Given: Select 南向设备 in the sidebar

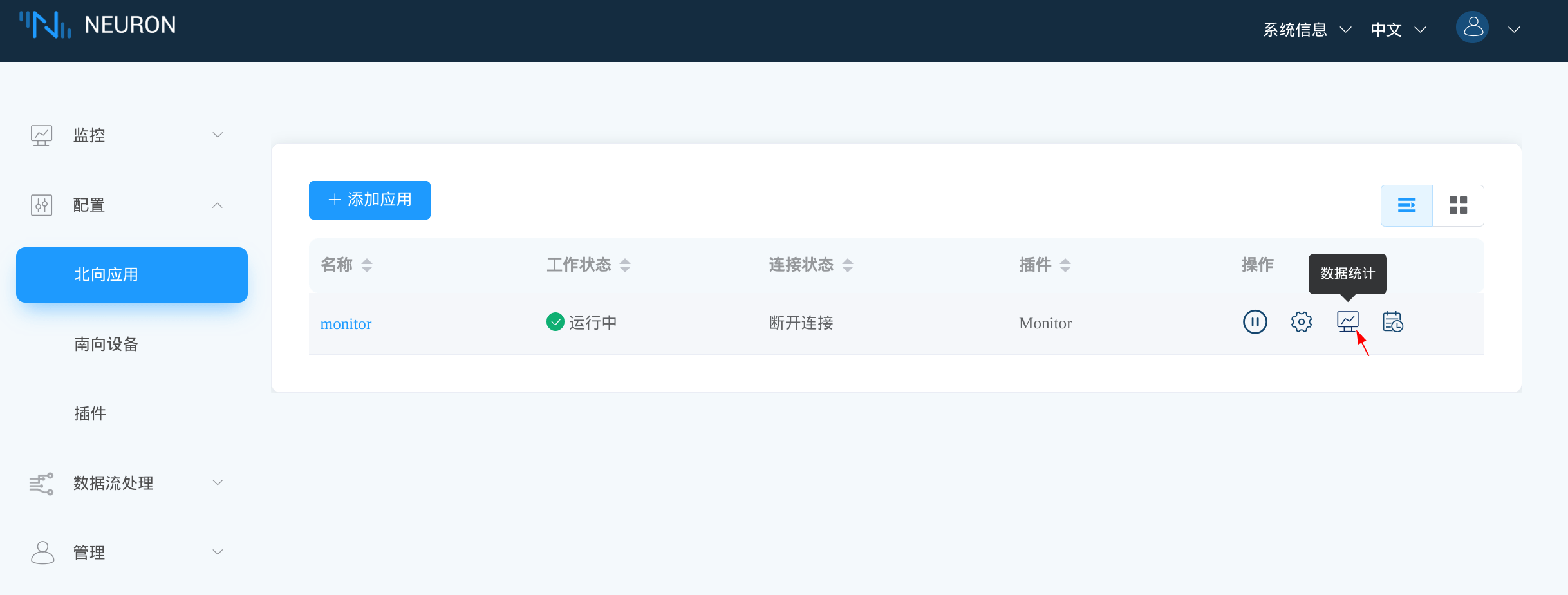Looking at the screenshot, I should [x=106, y=344].
